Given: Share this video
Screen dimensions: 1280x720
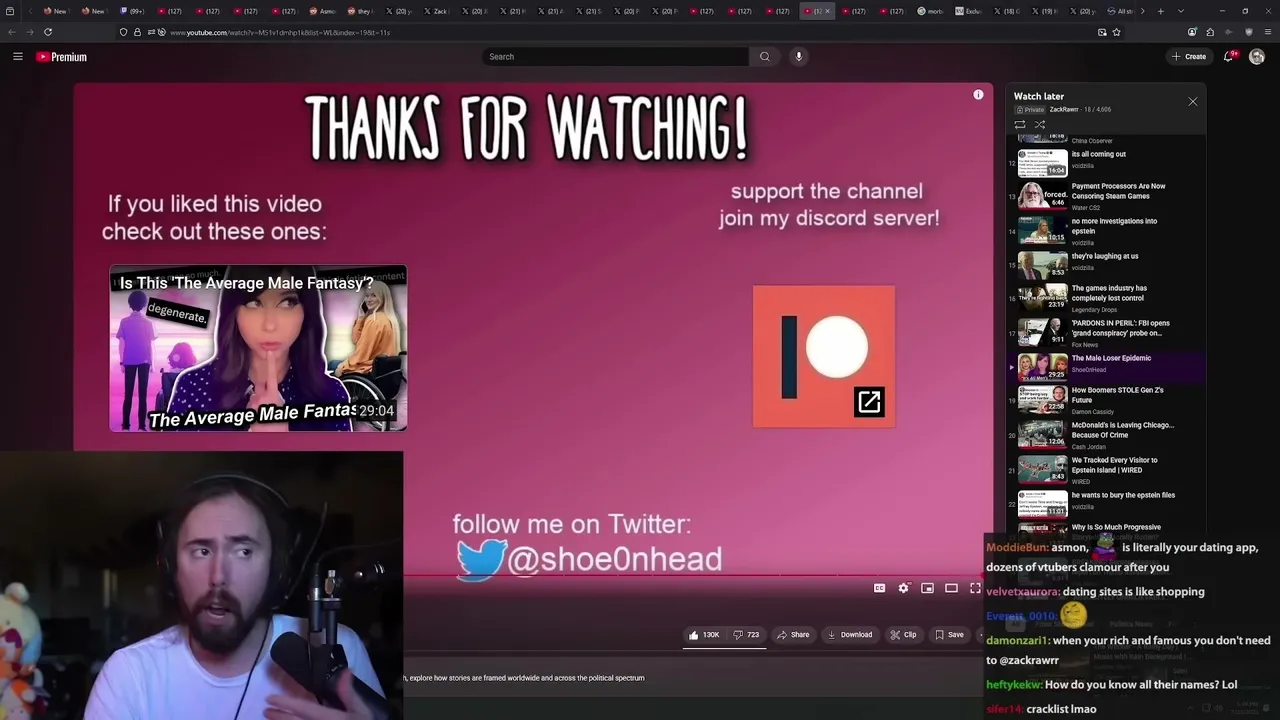Looking at the screenshot, I should point(793,635).
